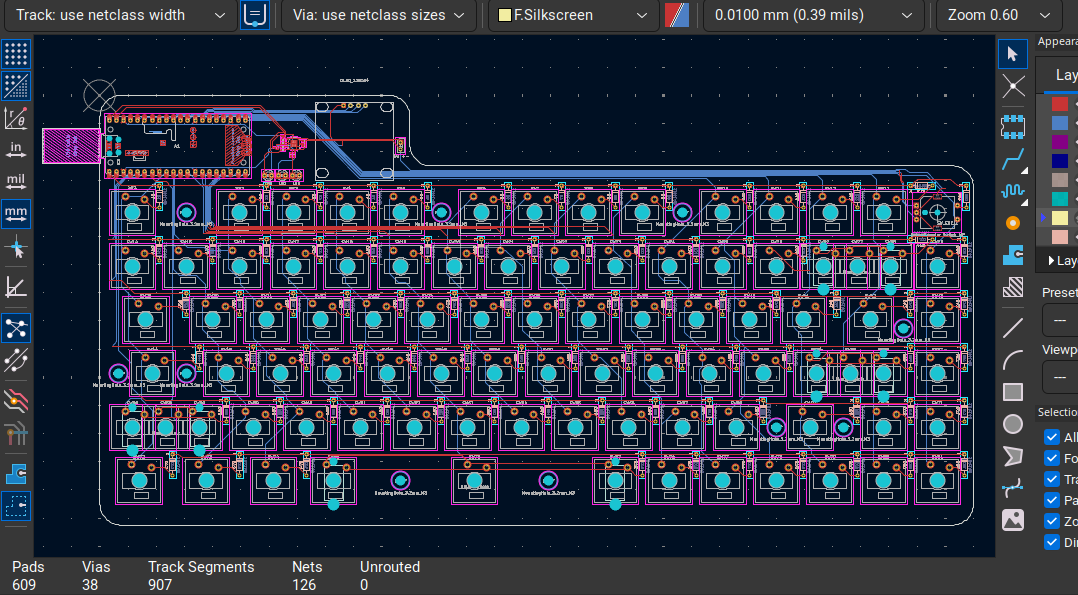Pick the Draw Circle tool
The width and height of the screenshot is (1078, 595).
pyautogui.click(x=1013, y=424)
